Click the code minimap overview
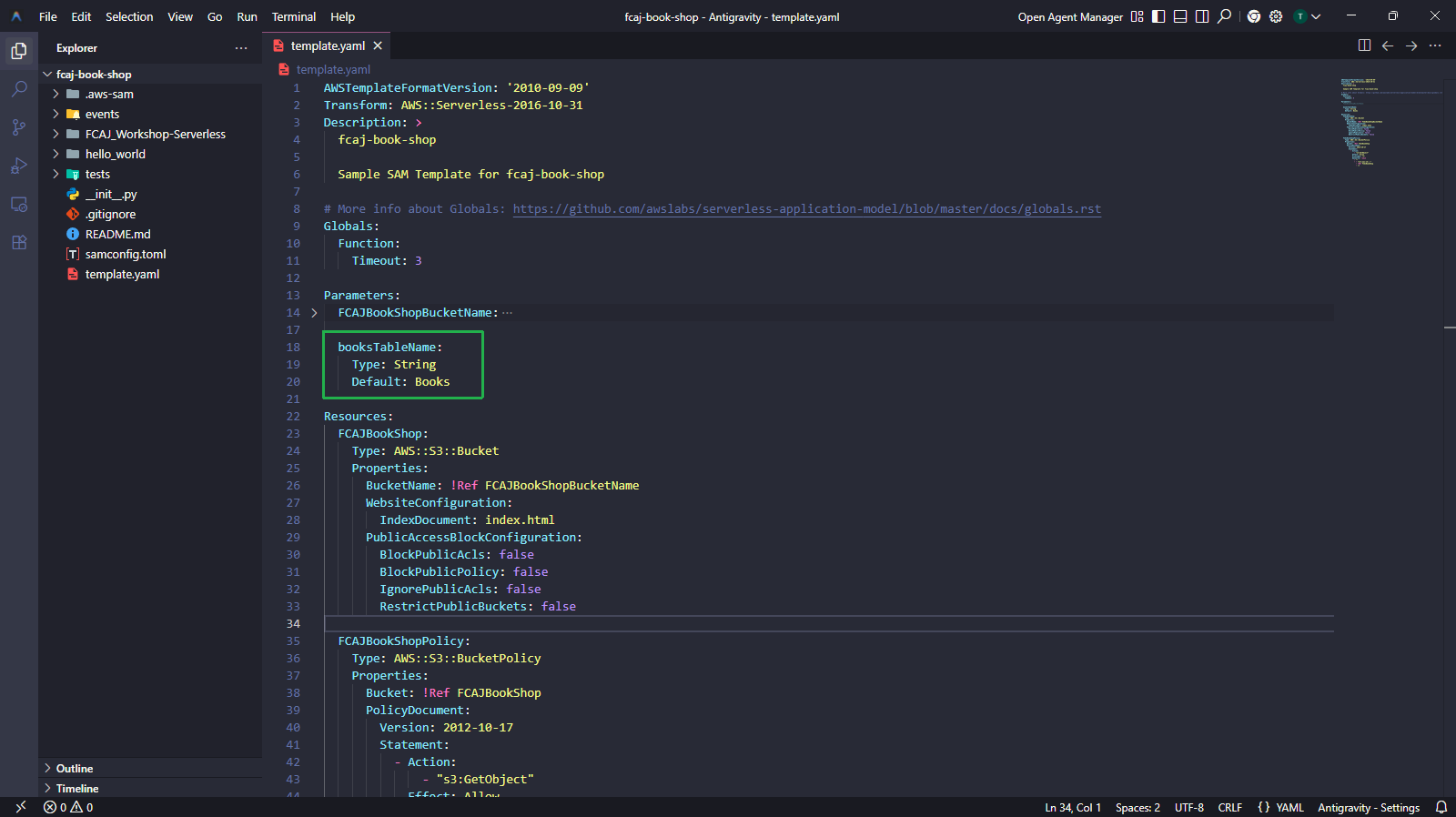This screenshot has height=817, width=1456. [x=1390, y=122]
